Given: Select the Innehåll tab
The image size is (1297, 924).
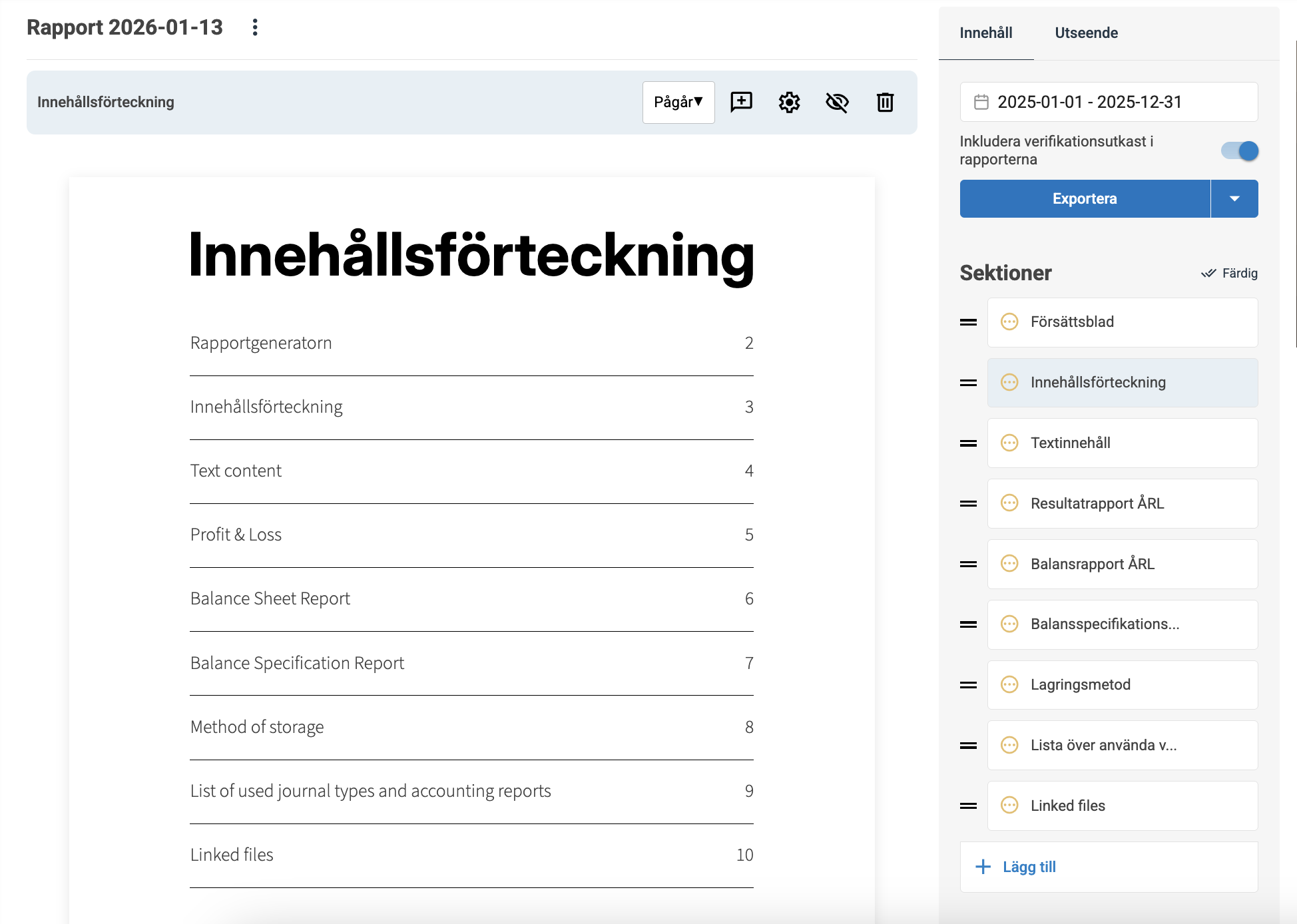Looking at the screenshot, I should point(985,33).
